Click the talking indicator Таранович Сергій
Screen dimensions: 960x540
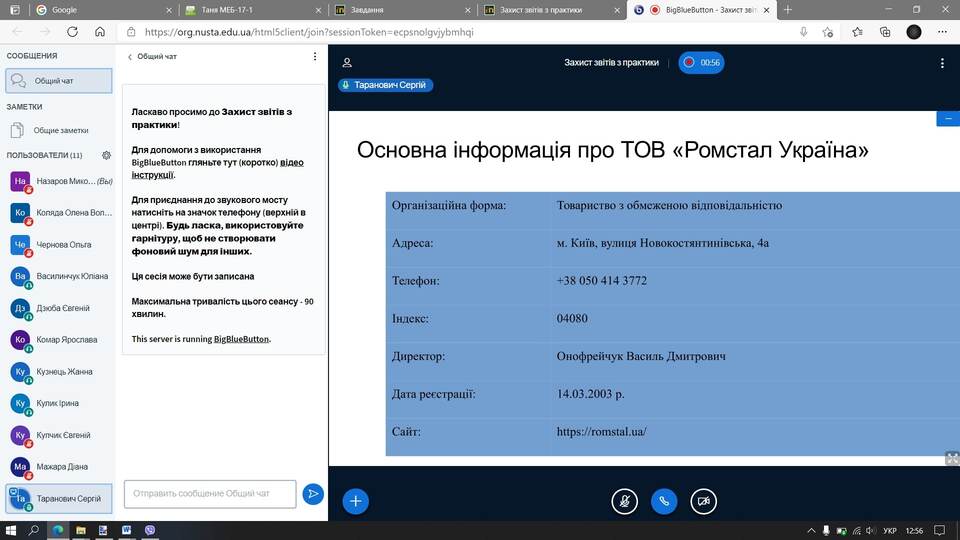(386, 85)
